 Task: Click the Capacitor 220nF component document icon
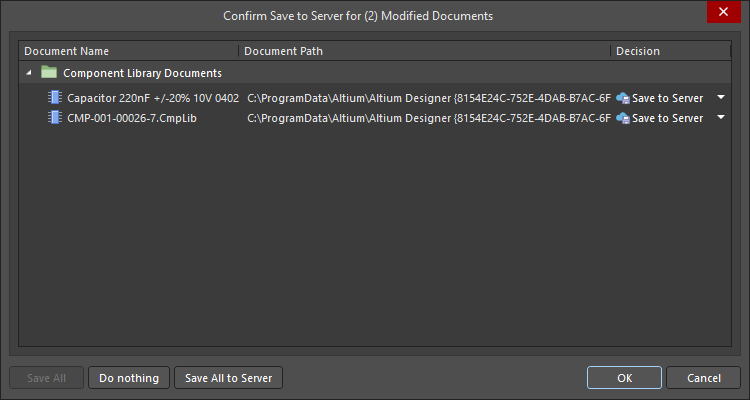pos(55,98)
